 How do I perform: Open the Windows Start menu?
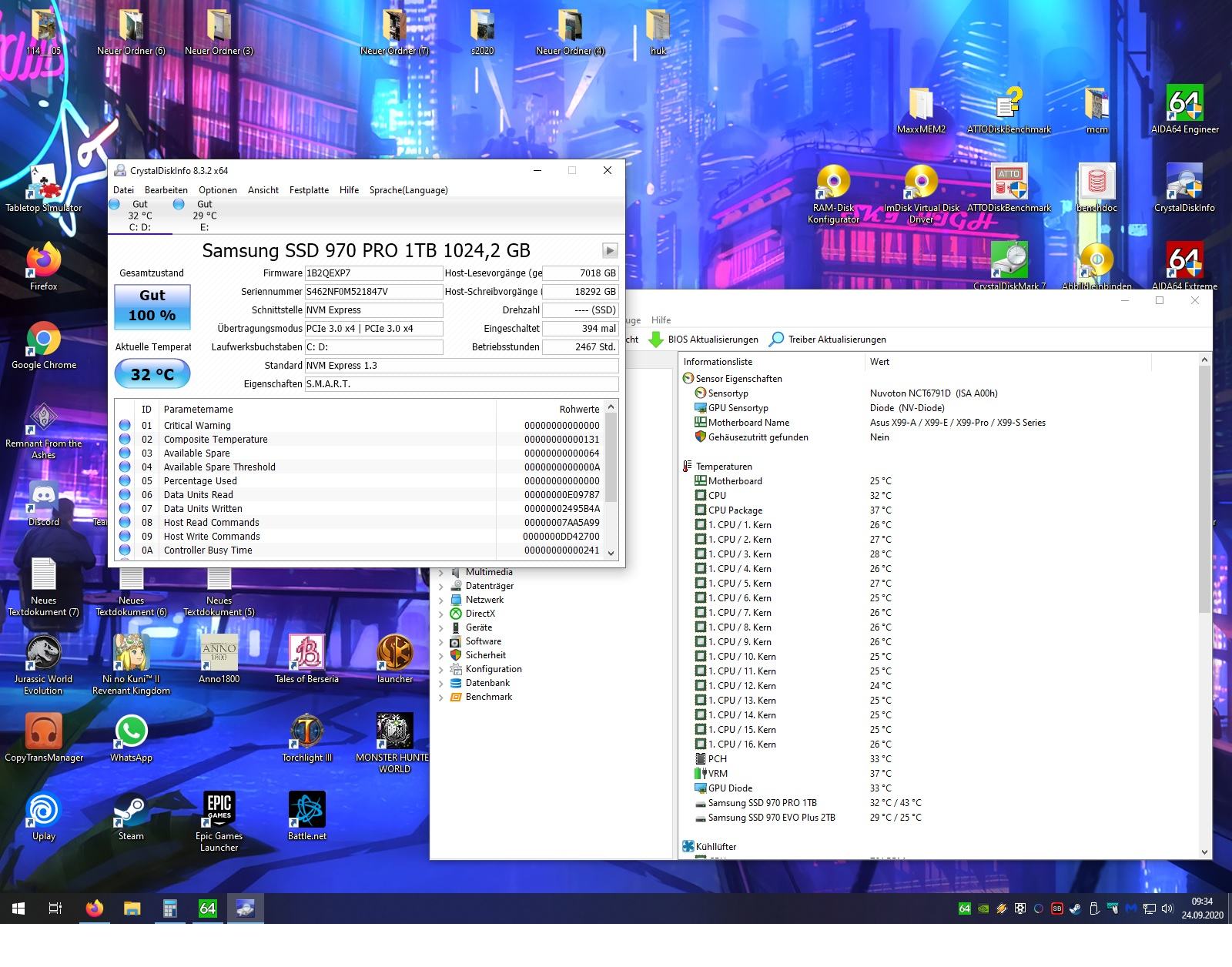(x=18, y=908)
